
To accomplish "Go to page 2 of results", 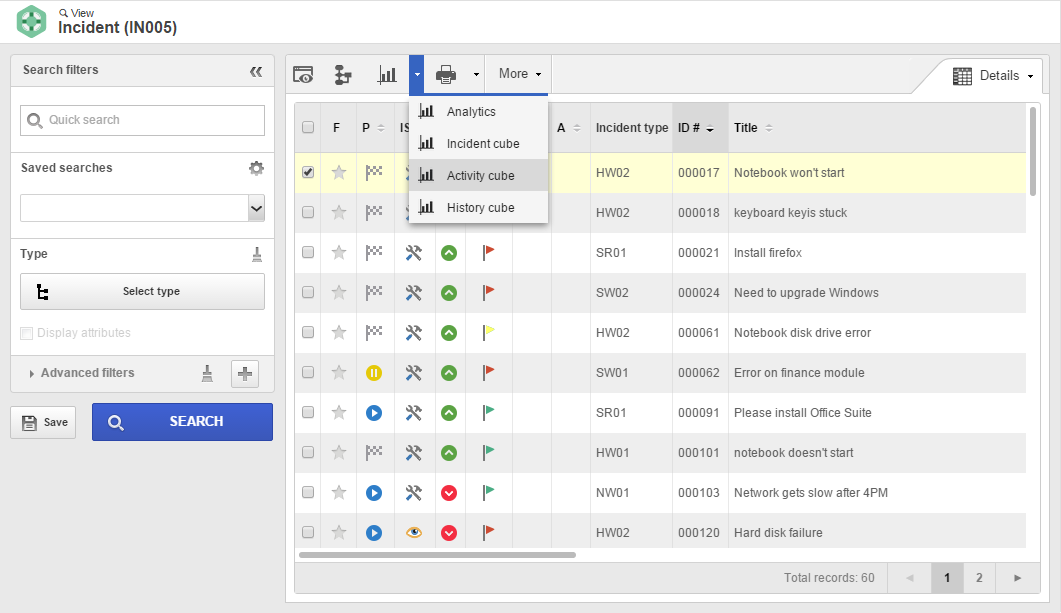I will [979, 578].
